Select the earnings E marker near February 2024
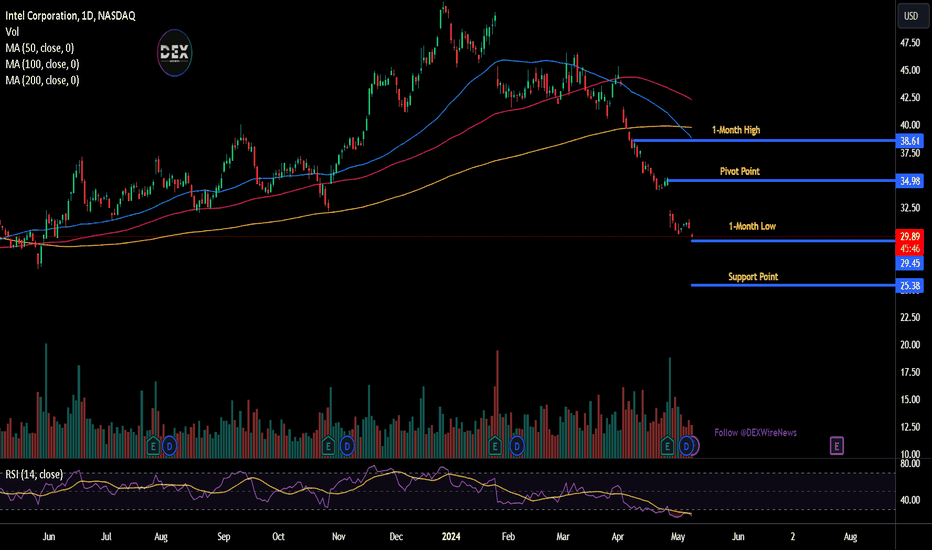 click(x=495, y=445)
